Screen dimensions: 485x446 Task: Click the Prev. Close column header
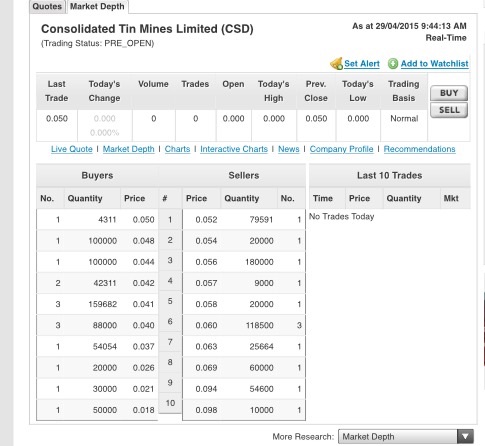tap(316, 91)
